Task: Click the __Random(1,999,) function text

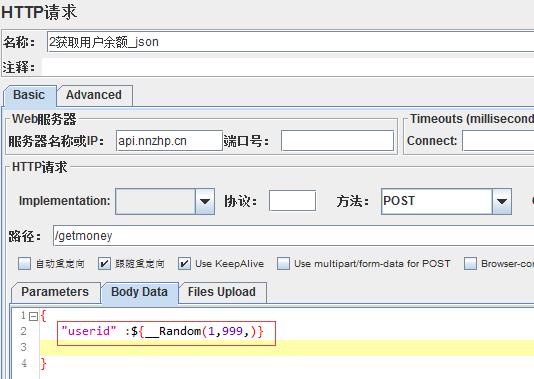Action: [x=201, y=331]
